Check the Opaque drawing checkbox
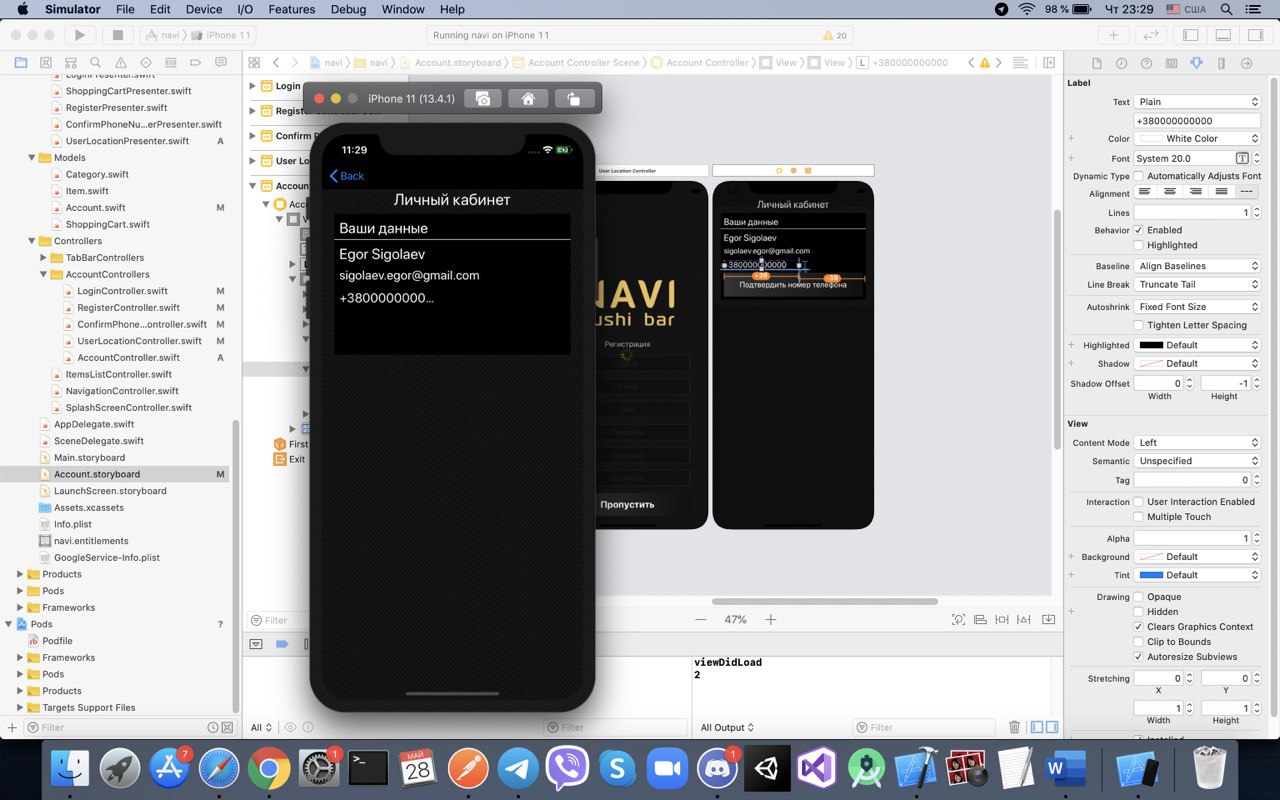 tap(1138, 597)
